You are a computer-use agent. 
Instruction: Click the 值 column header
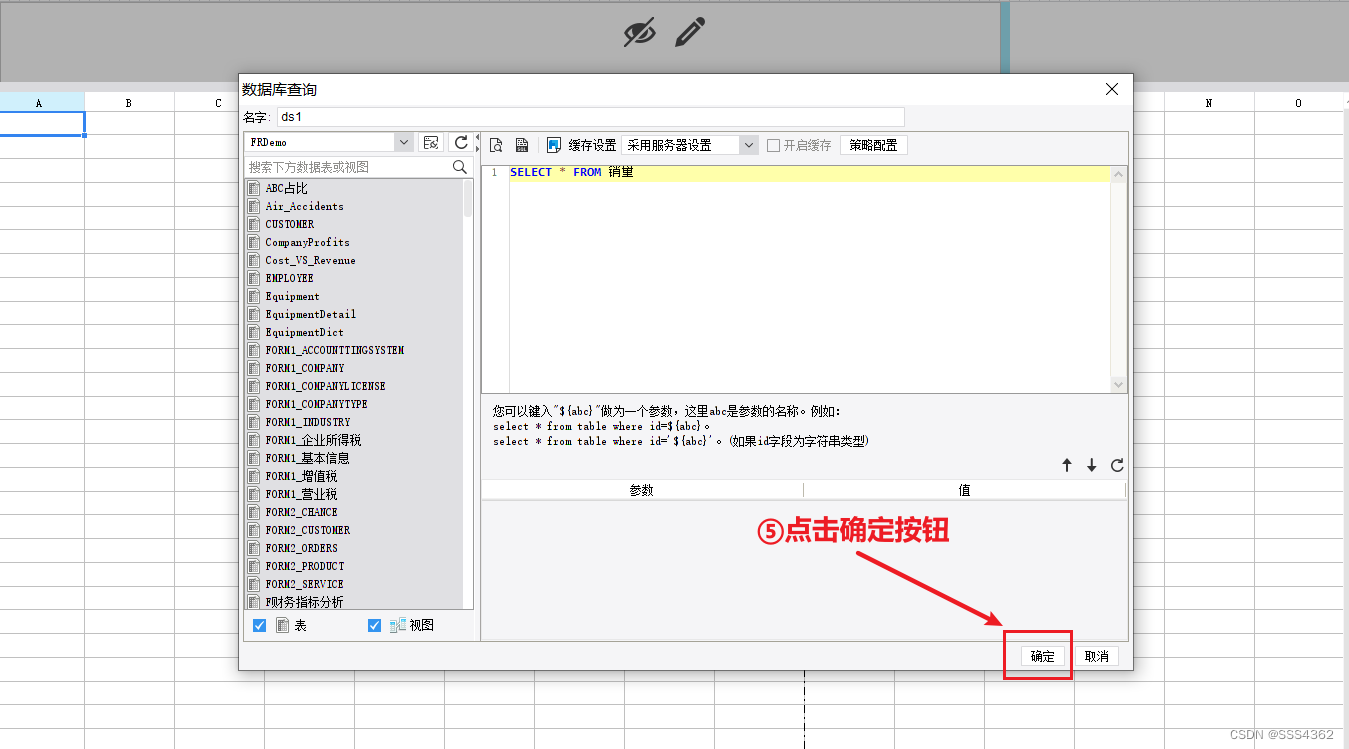964,490
